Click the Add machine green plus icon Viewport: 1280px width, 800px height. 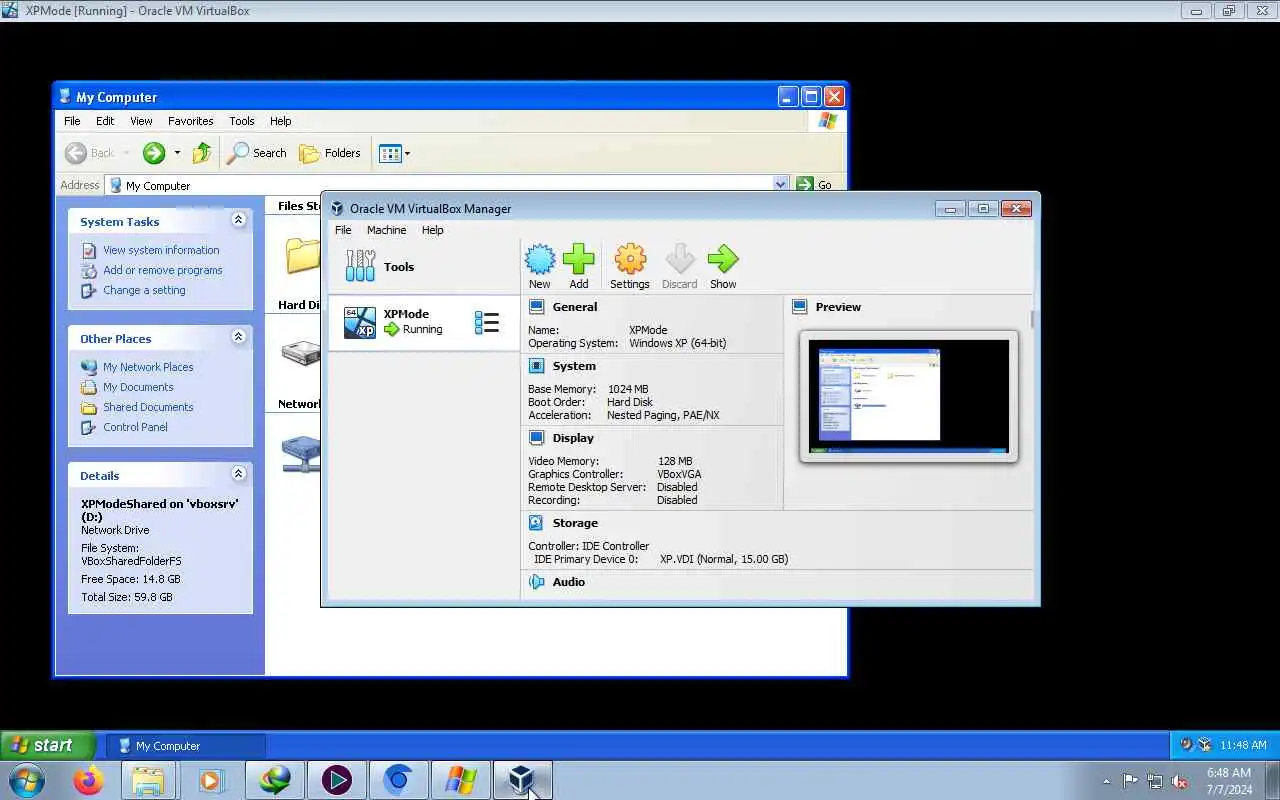[579, 260]
